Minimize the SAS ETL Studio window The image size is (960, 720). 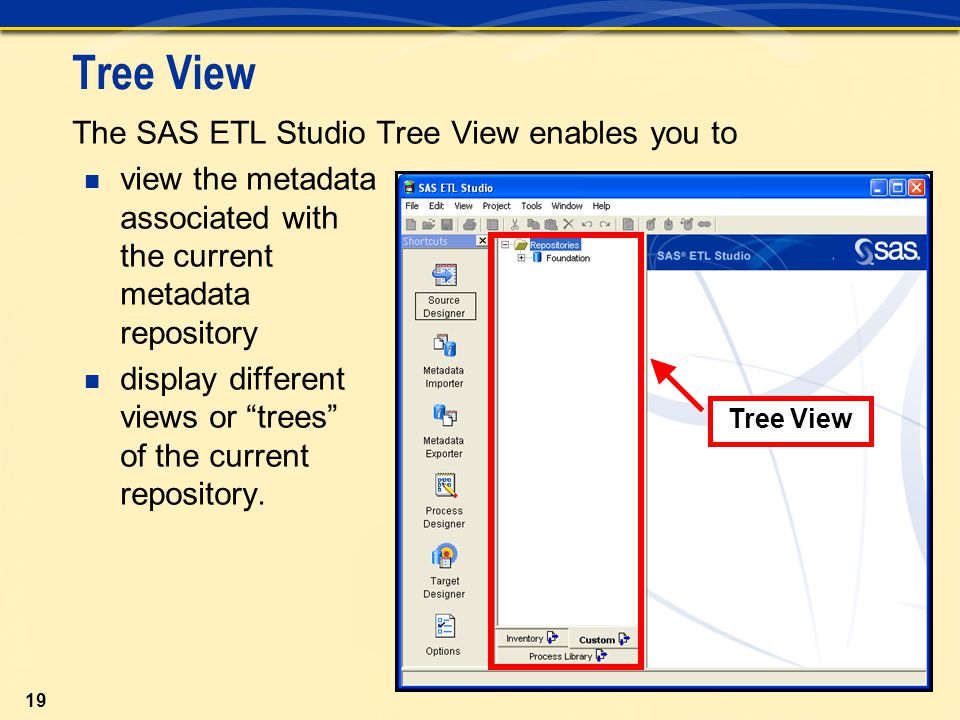(x=879, y=187)
